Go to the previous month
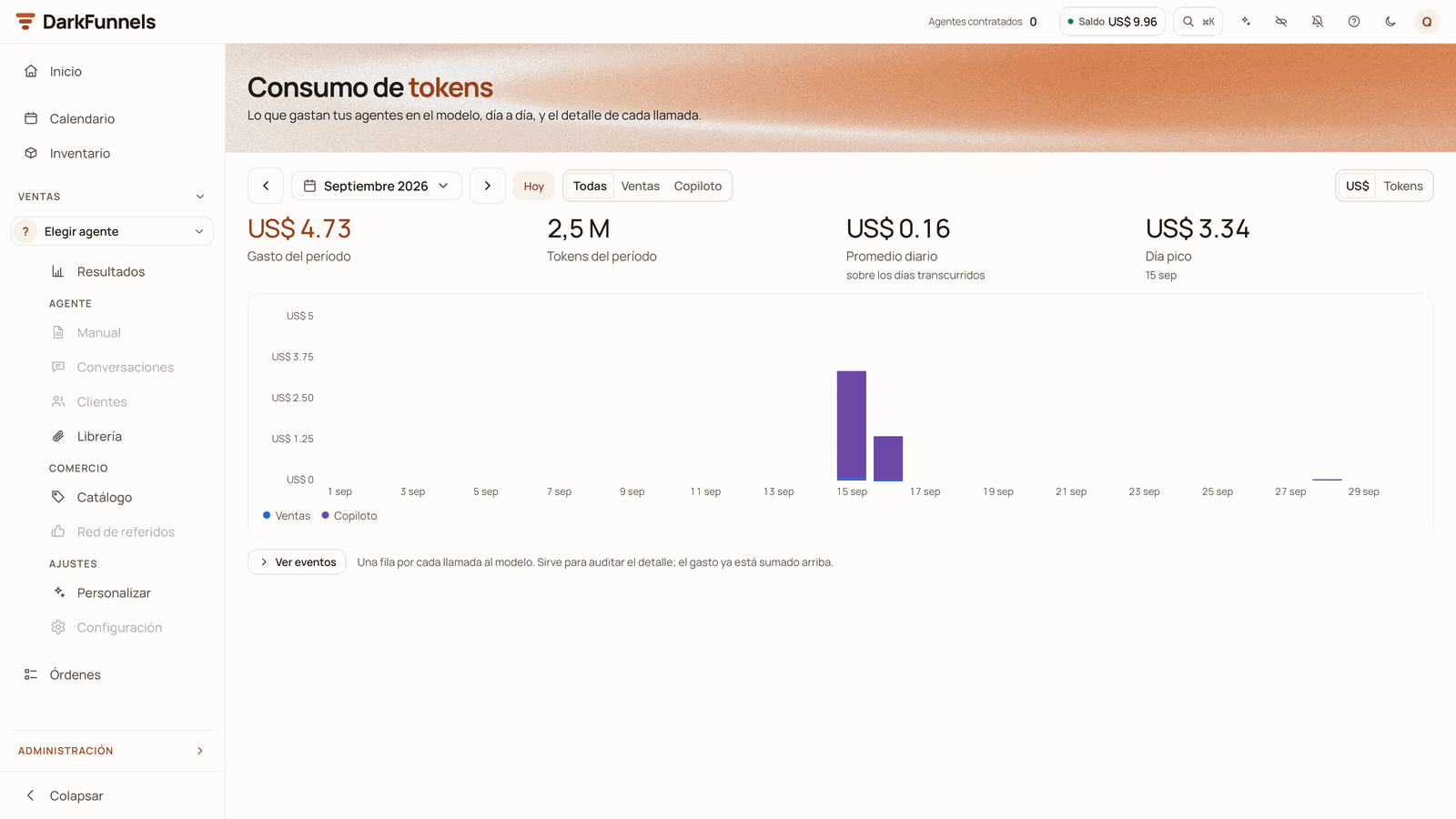The width and height of the screenshot is (1456, 819). 266,186
